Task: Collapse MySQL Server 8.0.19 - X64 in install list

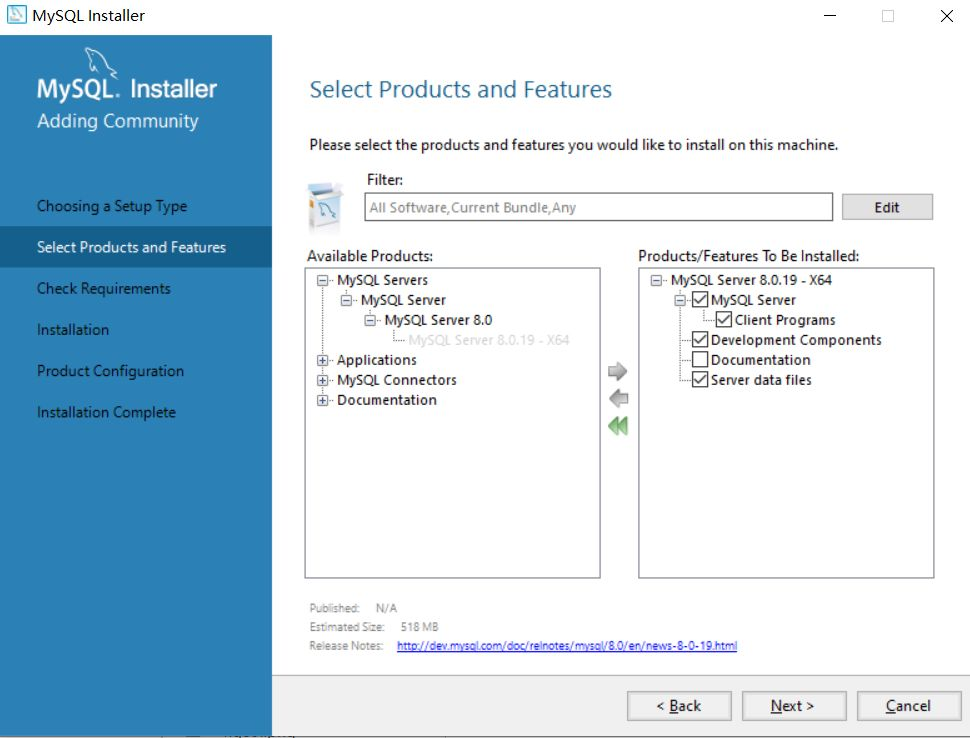Action: point(656,280)
